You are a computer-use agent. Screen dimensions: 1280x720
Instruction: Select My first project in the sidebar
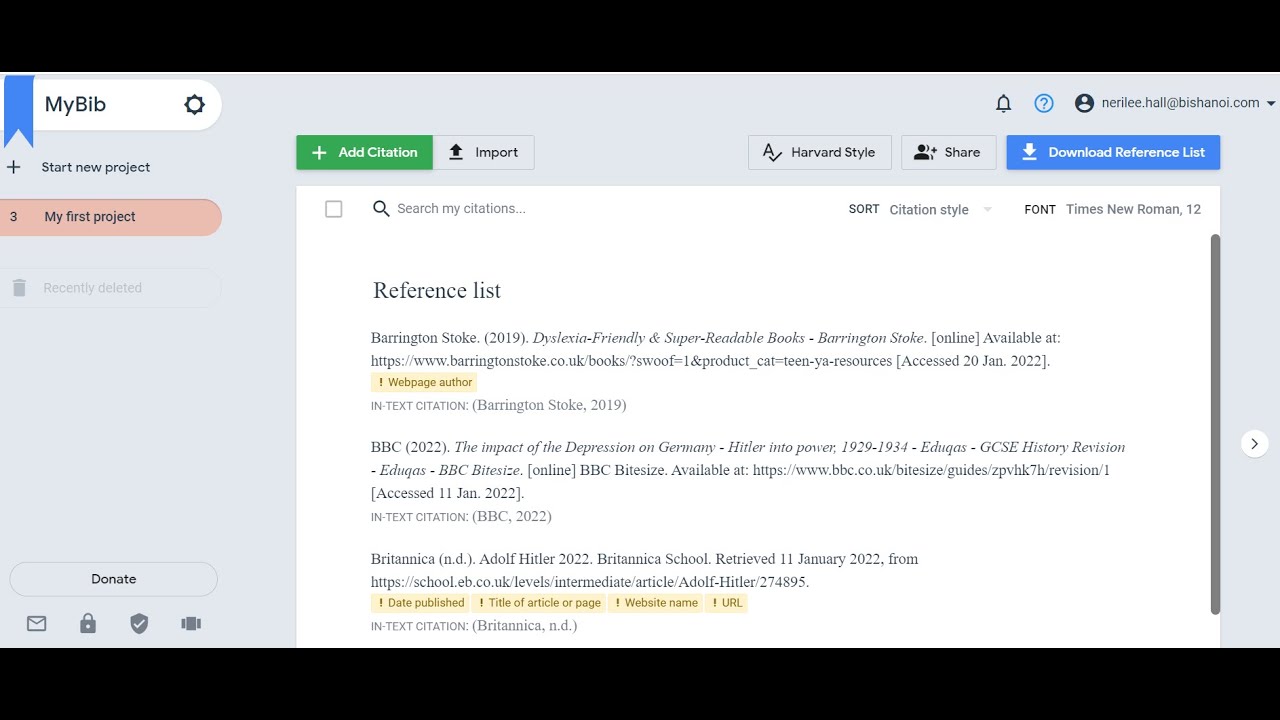[x=110, y=217]
